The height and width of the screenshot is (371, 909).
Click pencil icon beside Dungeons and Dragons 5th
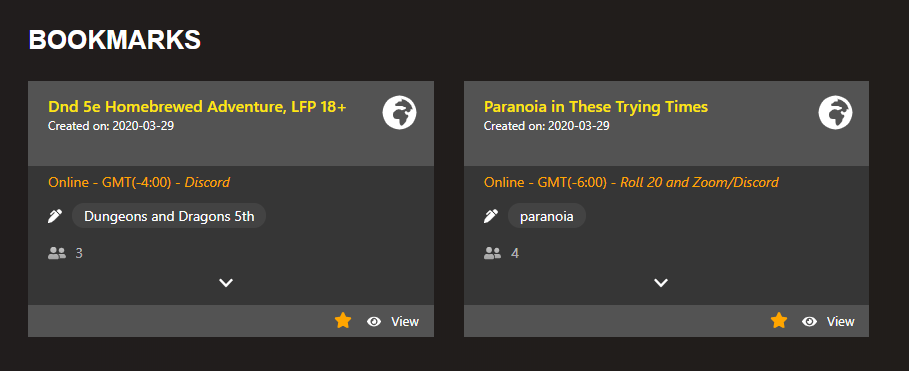(x=54, y=216)
